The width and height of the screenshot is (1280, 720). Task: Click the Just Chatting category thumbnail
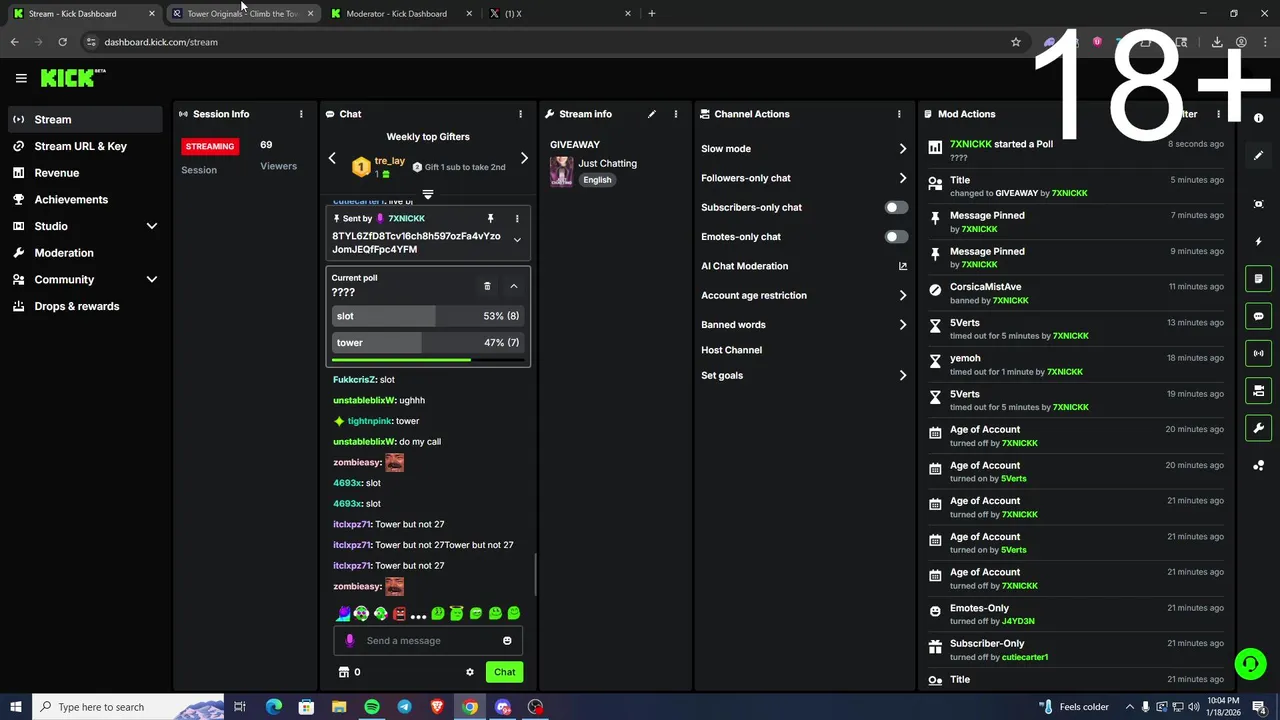(x=562, y=171)
